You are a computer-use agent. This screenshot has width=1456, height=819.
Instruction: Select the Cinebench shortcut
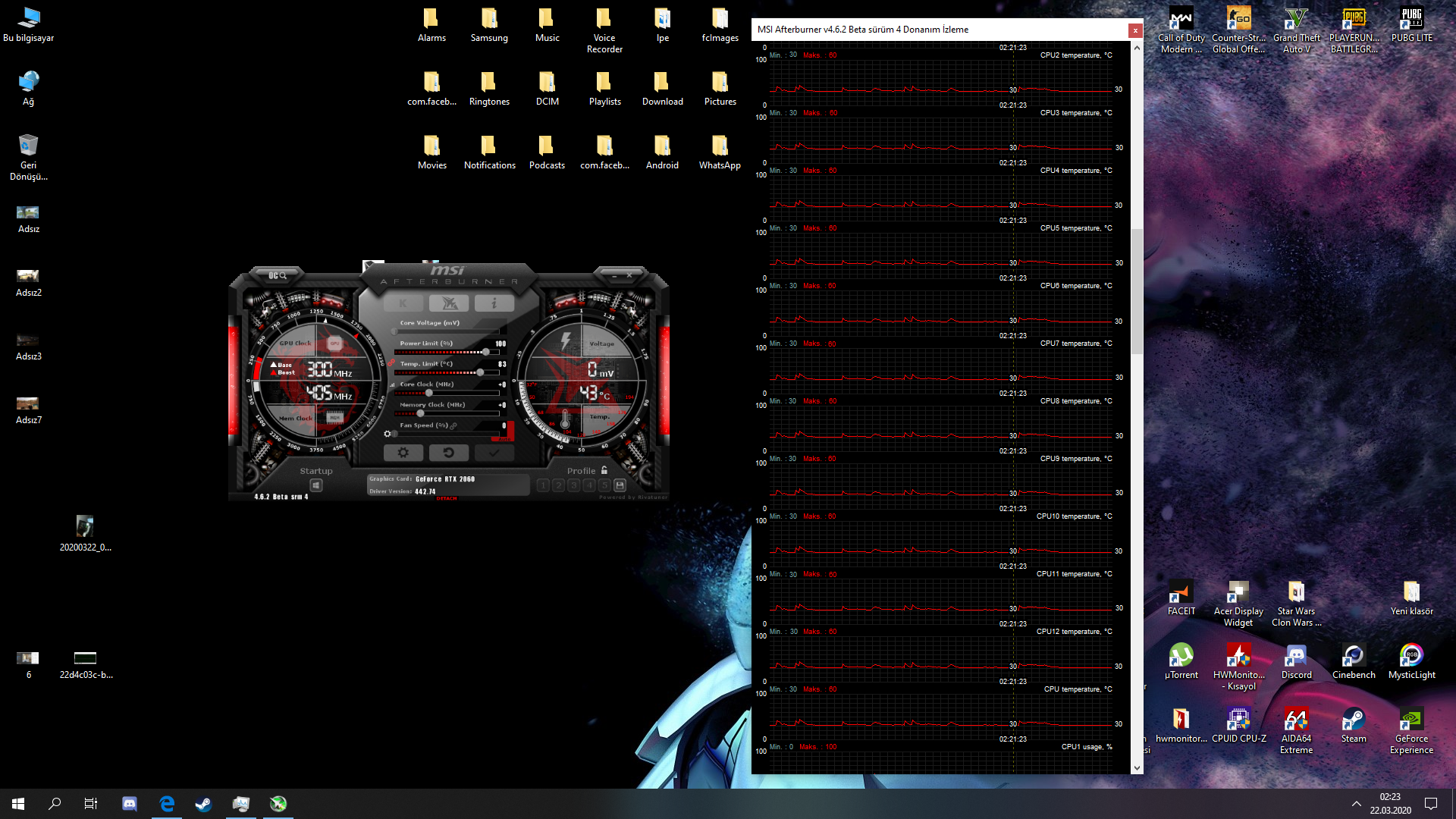1354,661
